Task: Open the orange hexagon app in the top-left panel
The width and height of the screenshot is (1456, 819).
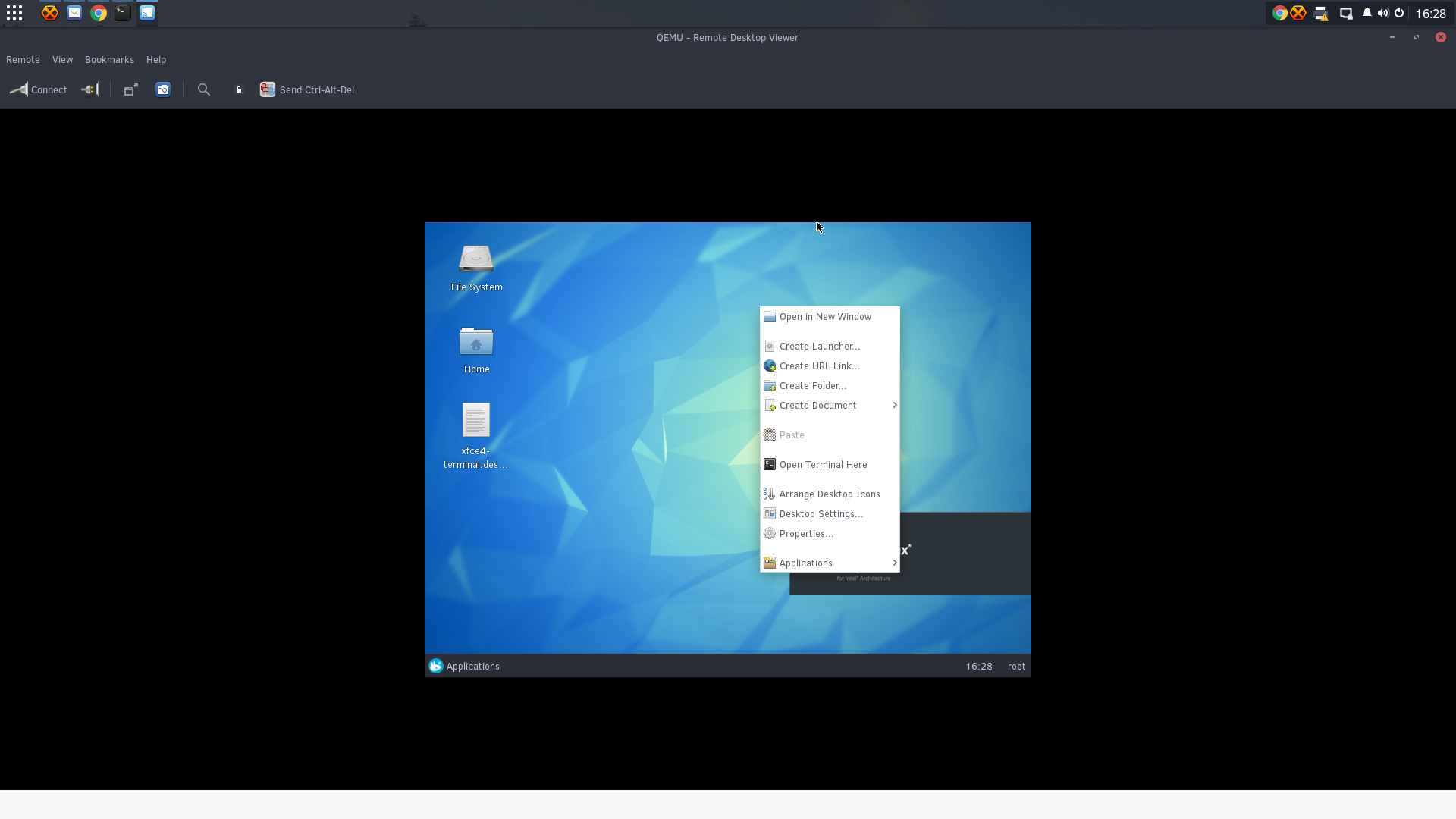Action: pyautogui.click(x=50, y=13)
